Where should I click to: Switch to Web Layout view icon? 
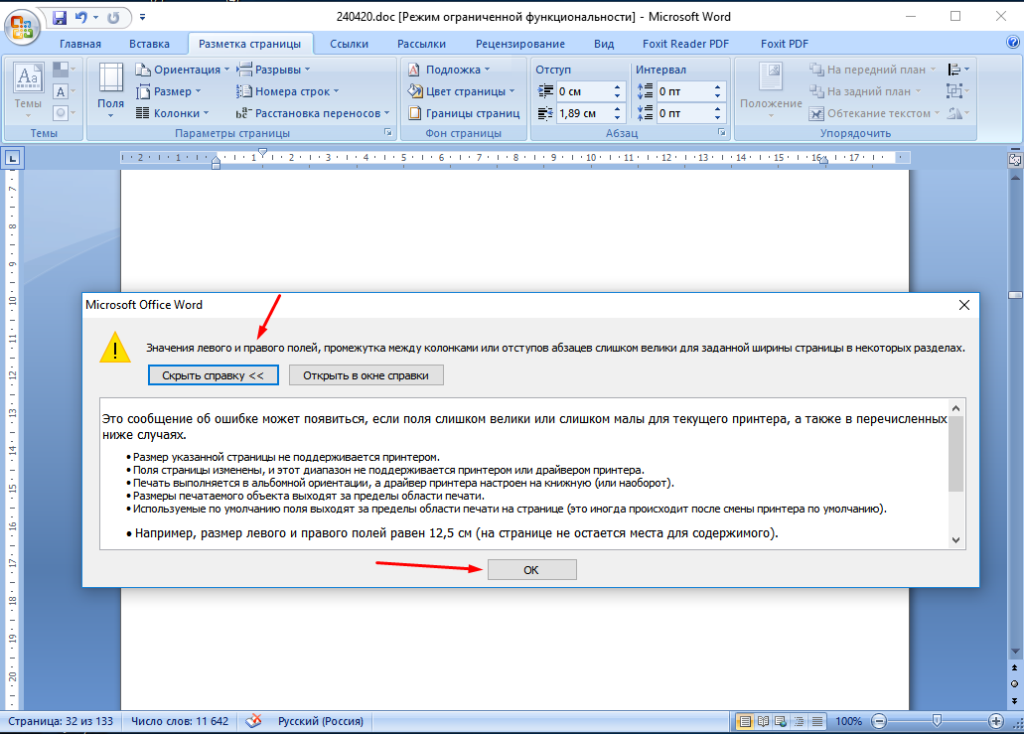(780, 722)
